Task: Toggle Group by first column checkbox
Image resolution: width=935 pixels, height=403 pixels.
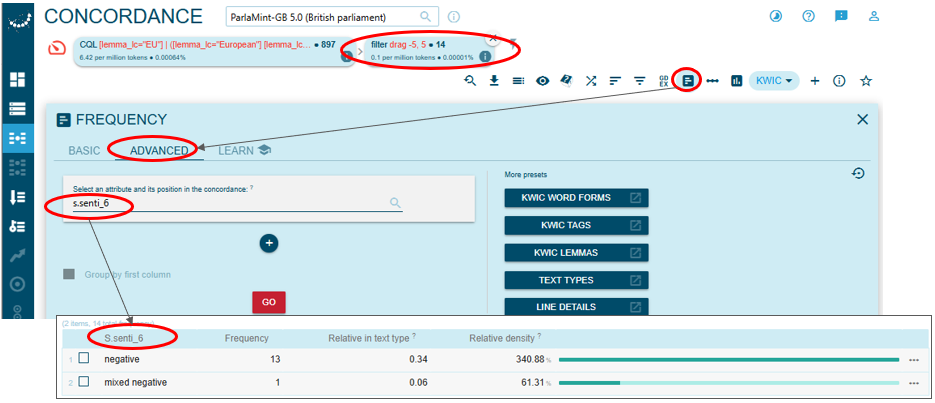Action: coord(69,274)
